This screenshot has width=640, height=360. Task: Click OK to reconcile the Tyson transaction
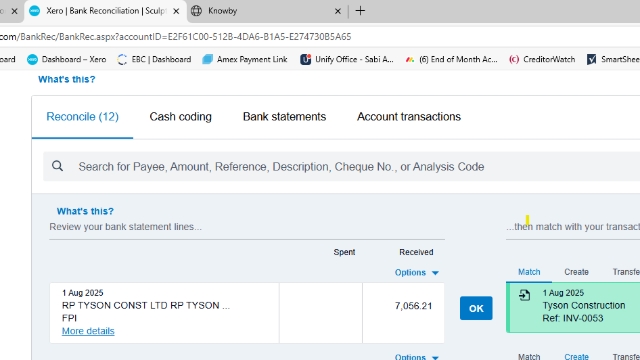click(476, 308)
